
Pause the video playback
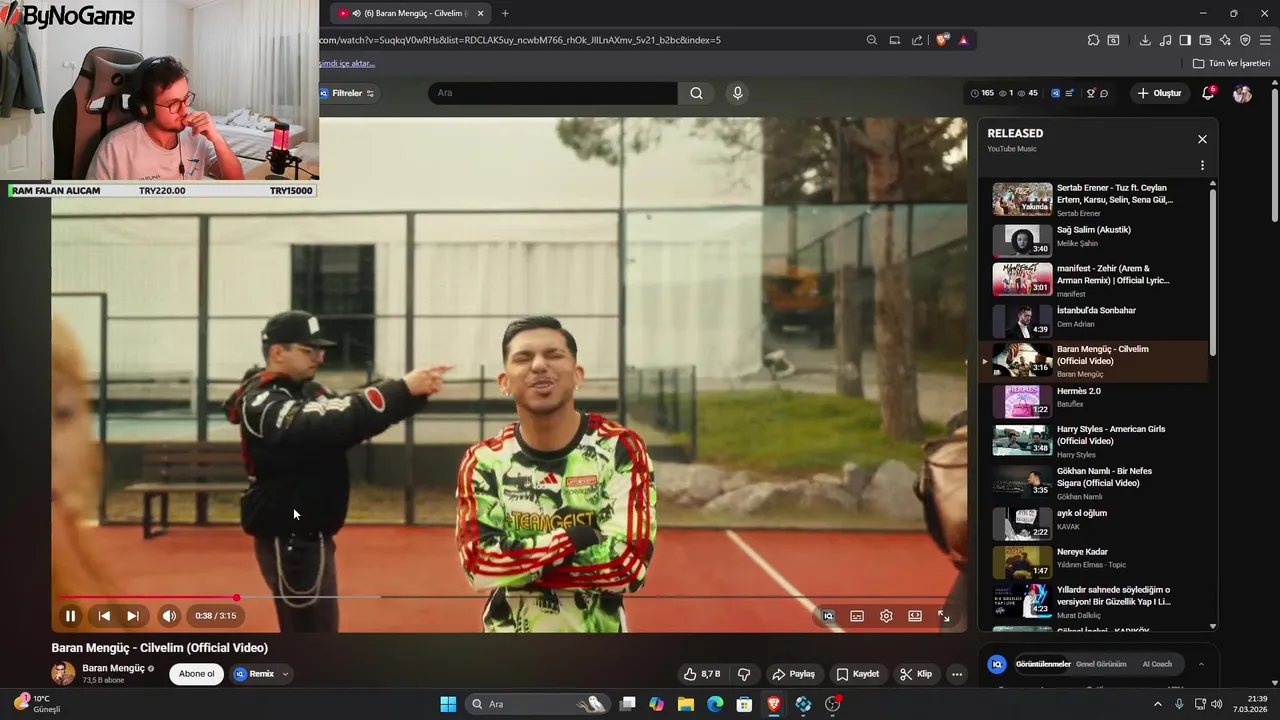click(x=70, y=616)
